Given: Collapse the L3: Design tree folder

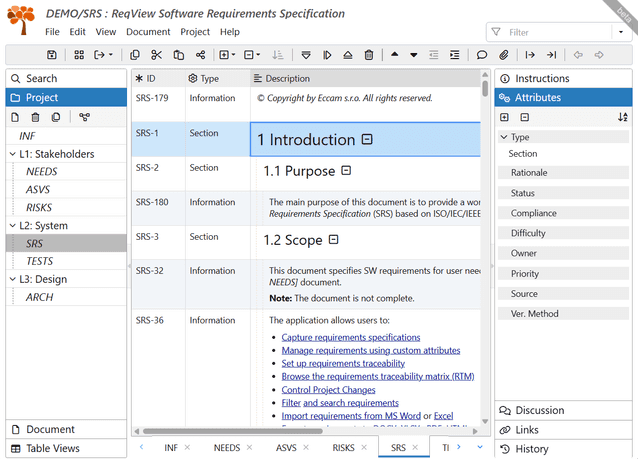Looking at the screenshot, I should pyautogui.click(x=12, y=279).
